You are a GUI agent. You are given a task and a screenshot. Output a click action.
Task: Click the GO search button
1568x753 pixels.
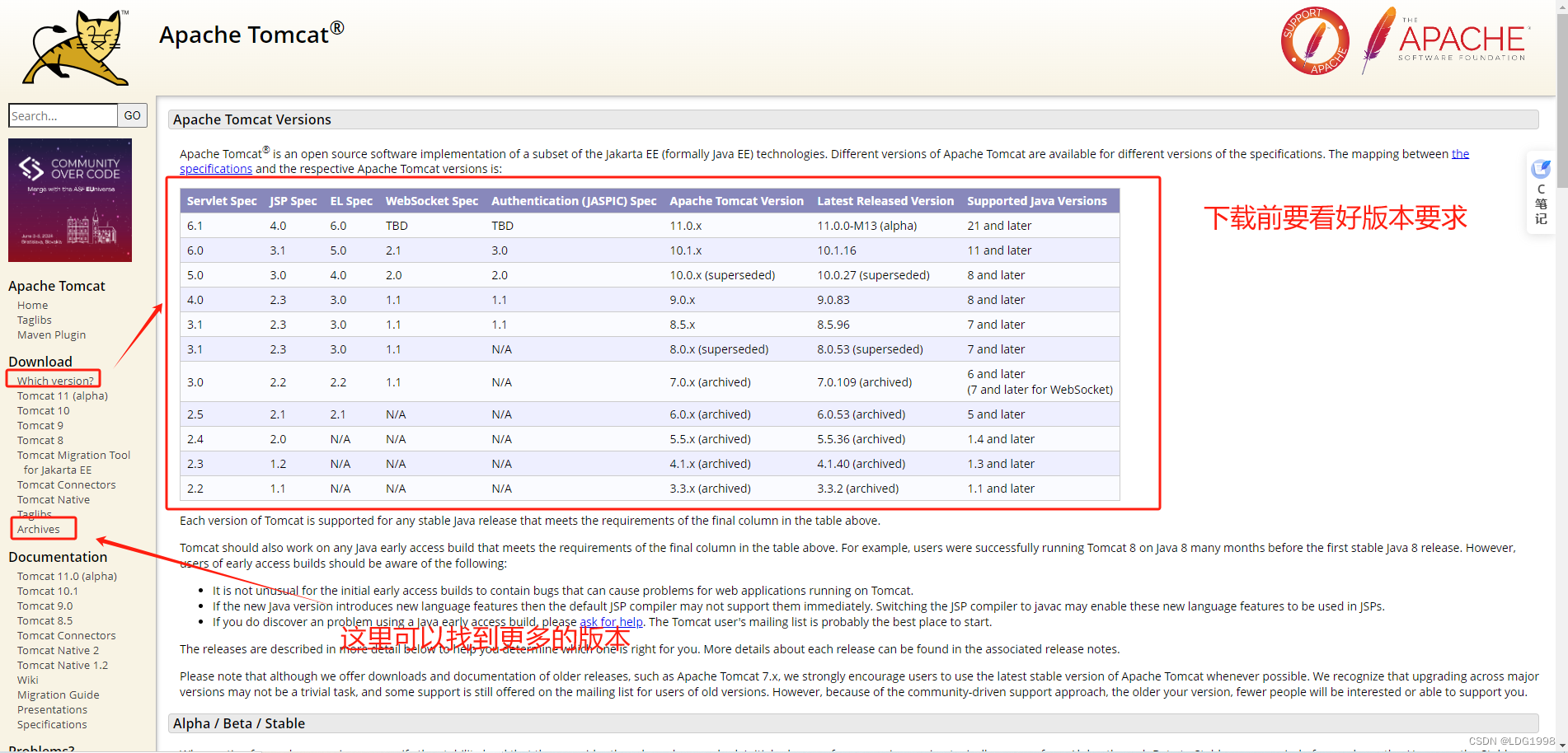point(132,115)
